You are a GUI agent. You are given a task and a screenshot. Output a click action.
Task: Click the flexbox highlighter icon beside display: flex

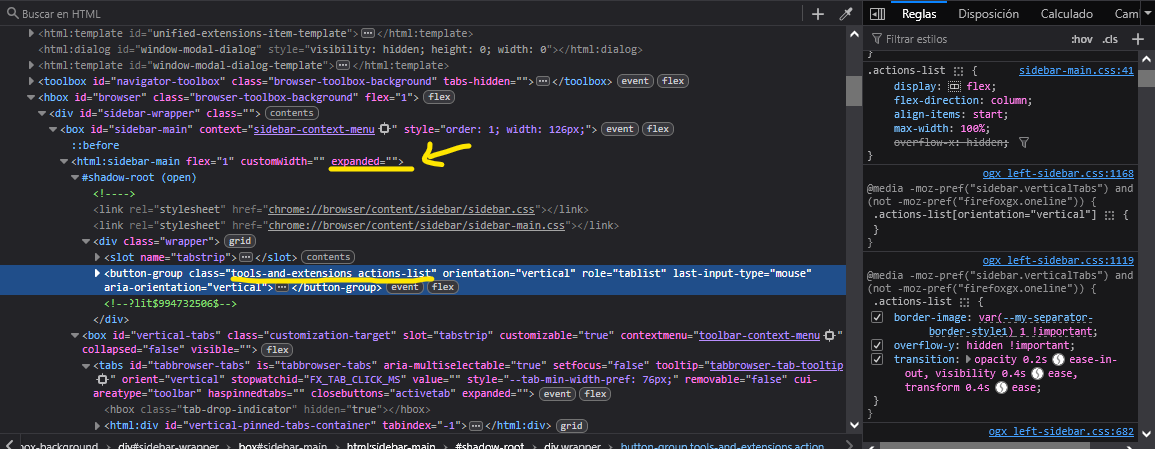pos(954,86)
